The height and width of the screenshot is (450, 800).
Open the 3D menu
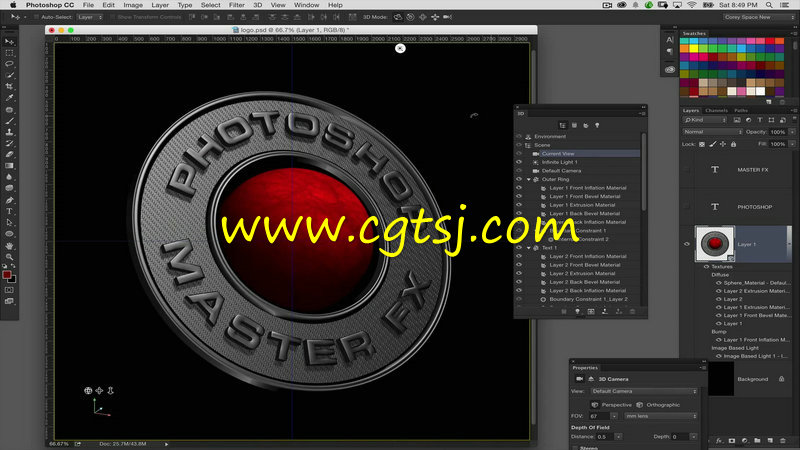(258, 5)
